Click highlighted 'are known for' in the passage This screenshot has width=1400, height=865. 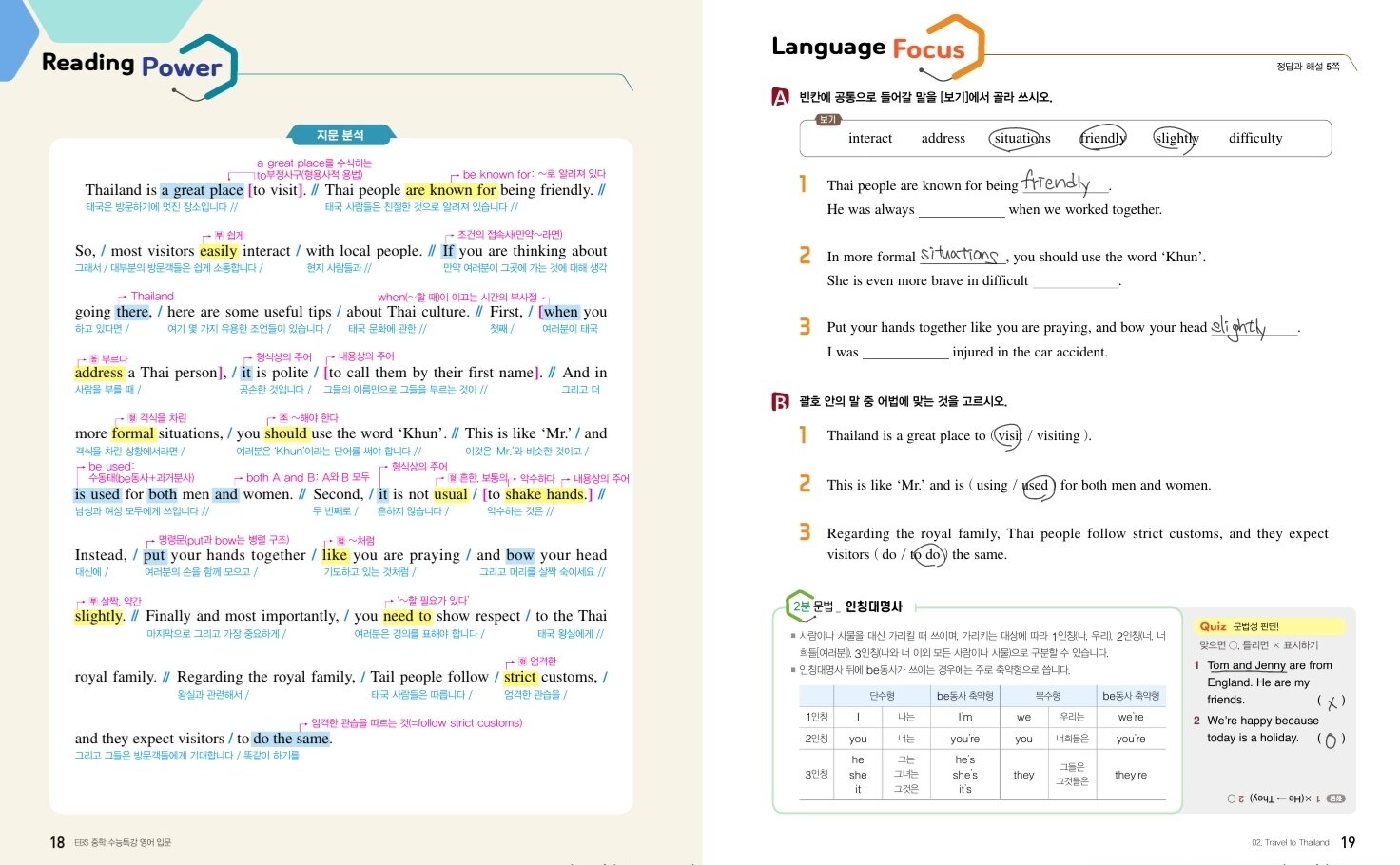click(451, 190)
